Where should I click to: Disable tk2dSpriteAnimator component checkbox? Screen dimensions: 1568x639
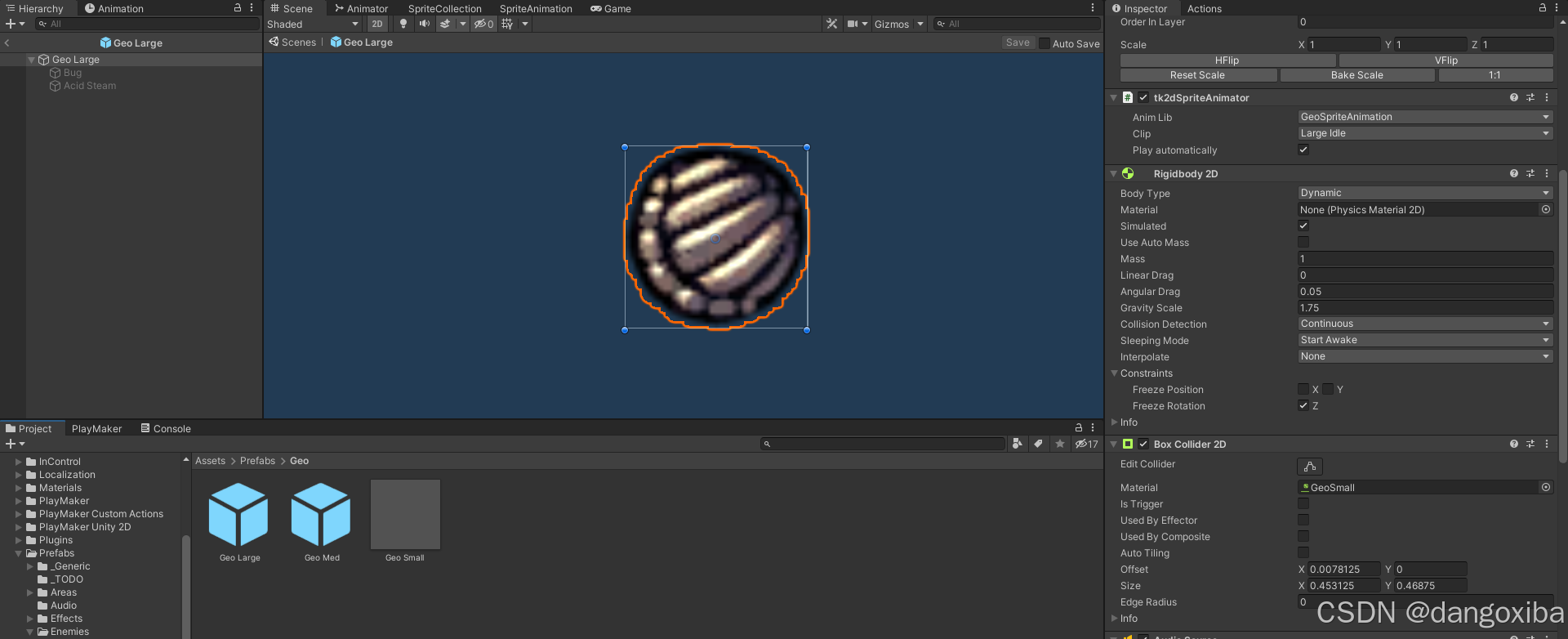pyautogui.click(x=1143, y=97)
